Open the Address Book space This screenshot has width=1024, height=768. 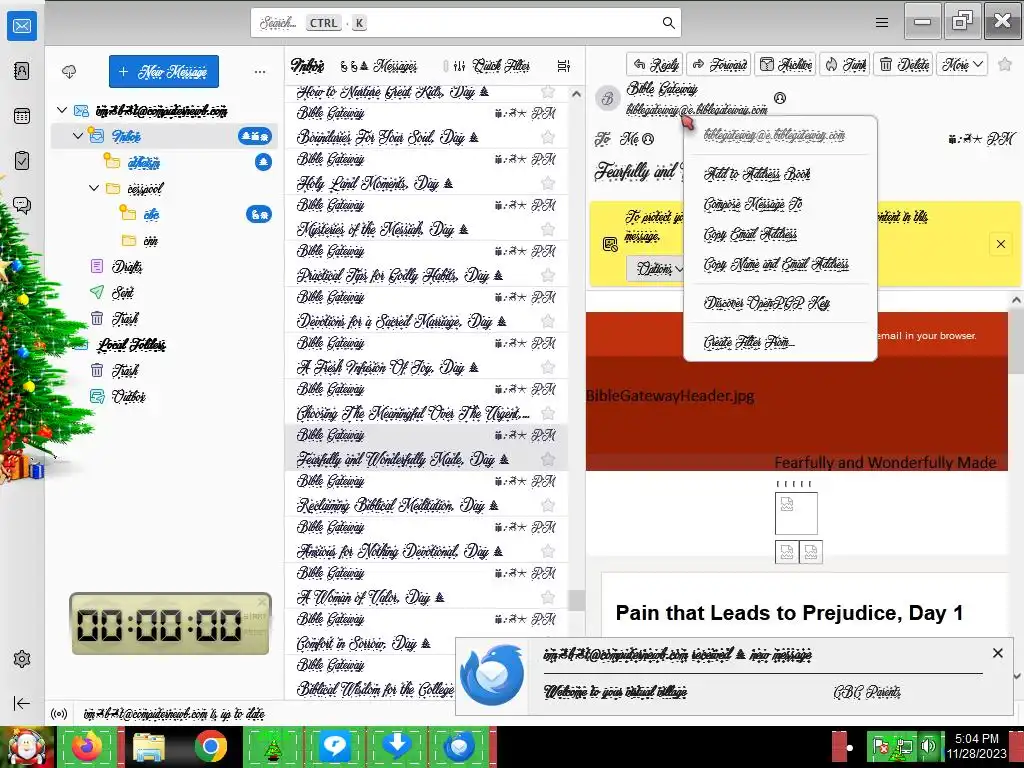22,71
